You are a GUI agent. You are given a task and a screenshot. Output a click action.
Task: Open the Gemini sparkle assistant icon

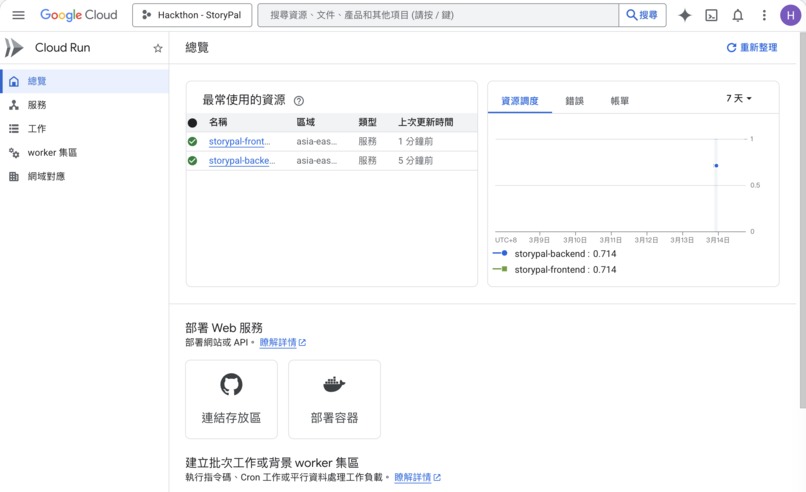(685, 15)
